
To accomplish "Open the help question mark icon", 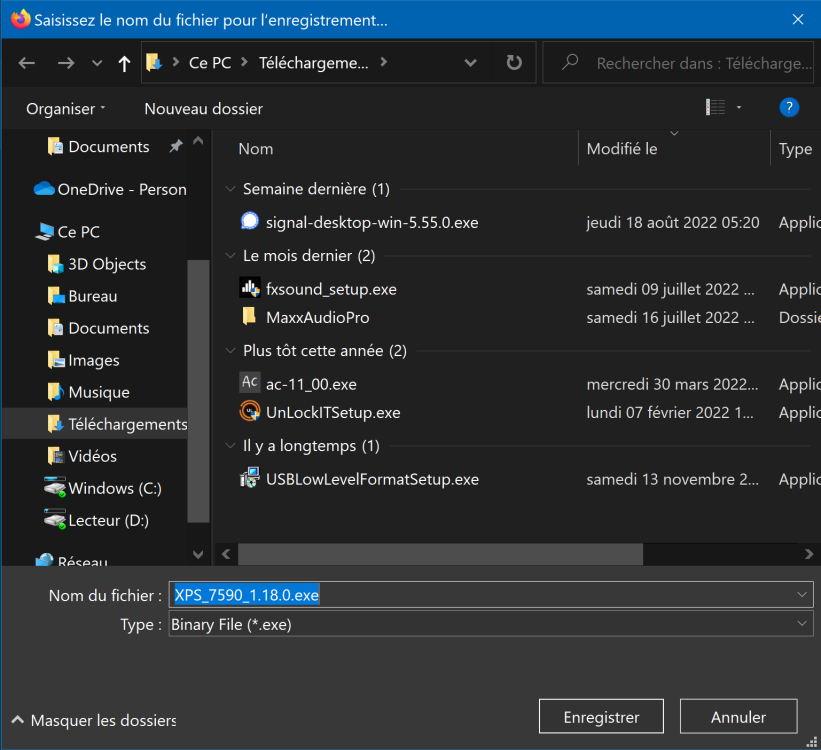I will click(789, 108).
